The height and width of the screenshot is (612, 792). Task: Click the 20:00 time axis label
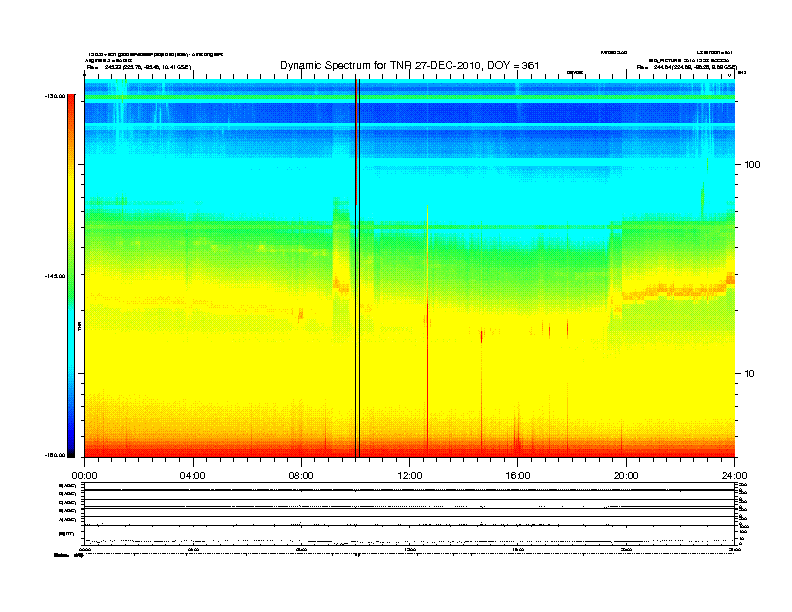[x=626, y=476]
